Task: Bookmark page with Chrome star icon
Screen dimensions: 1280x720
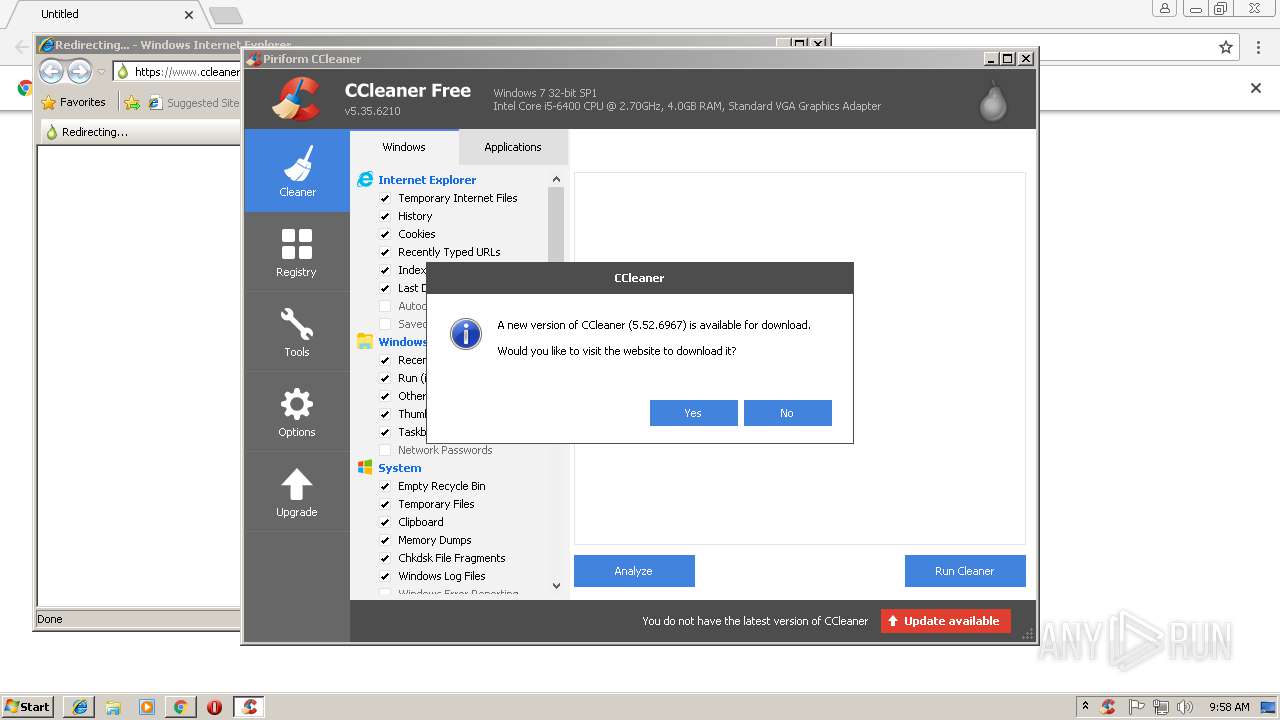Action: click(1226, 47)
